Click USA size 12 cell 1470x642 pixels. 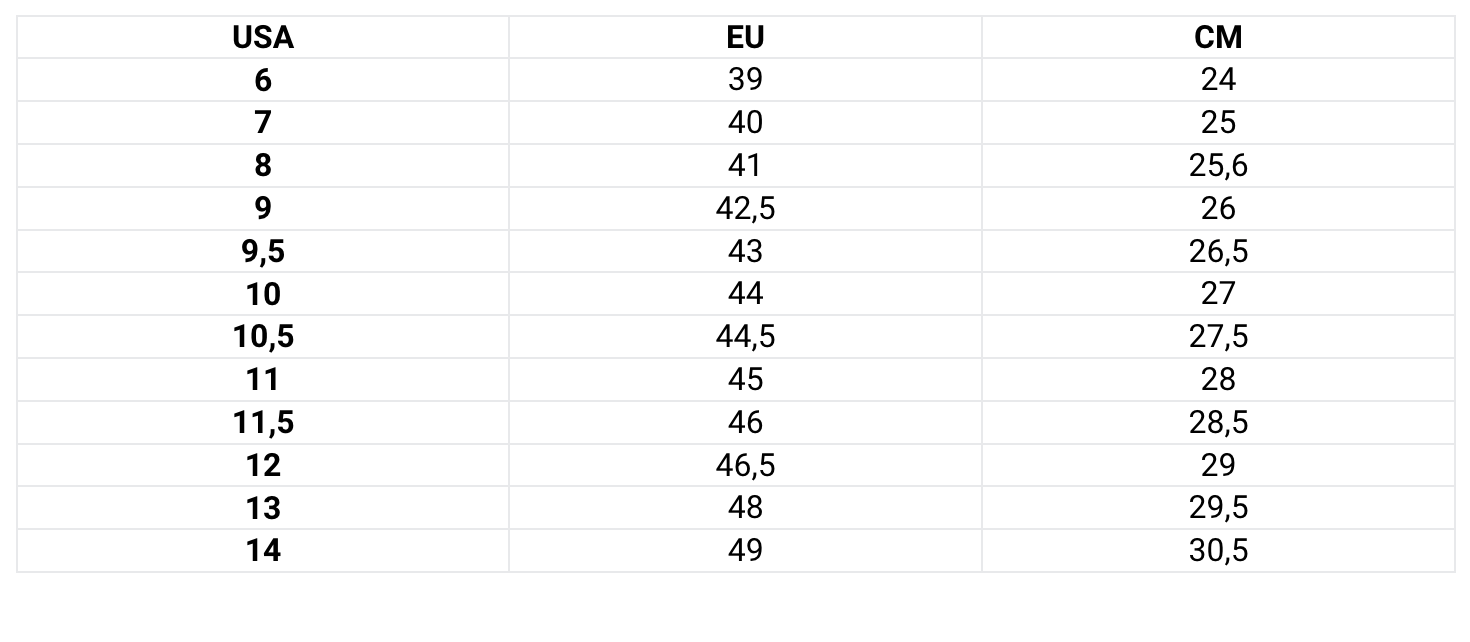point(263,465)
